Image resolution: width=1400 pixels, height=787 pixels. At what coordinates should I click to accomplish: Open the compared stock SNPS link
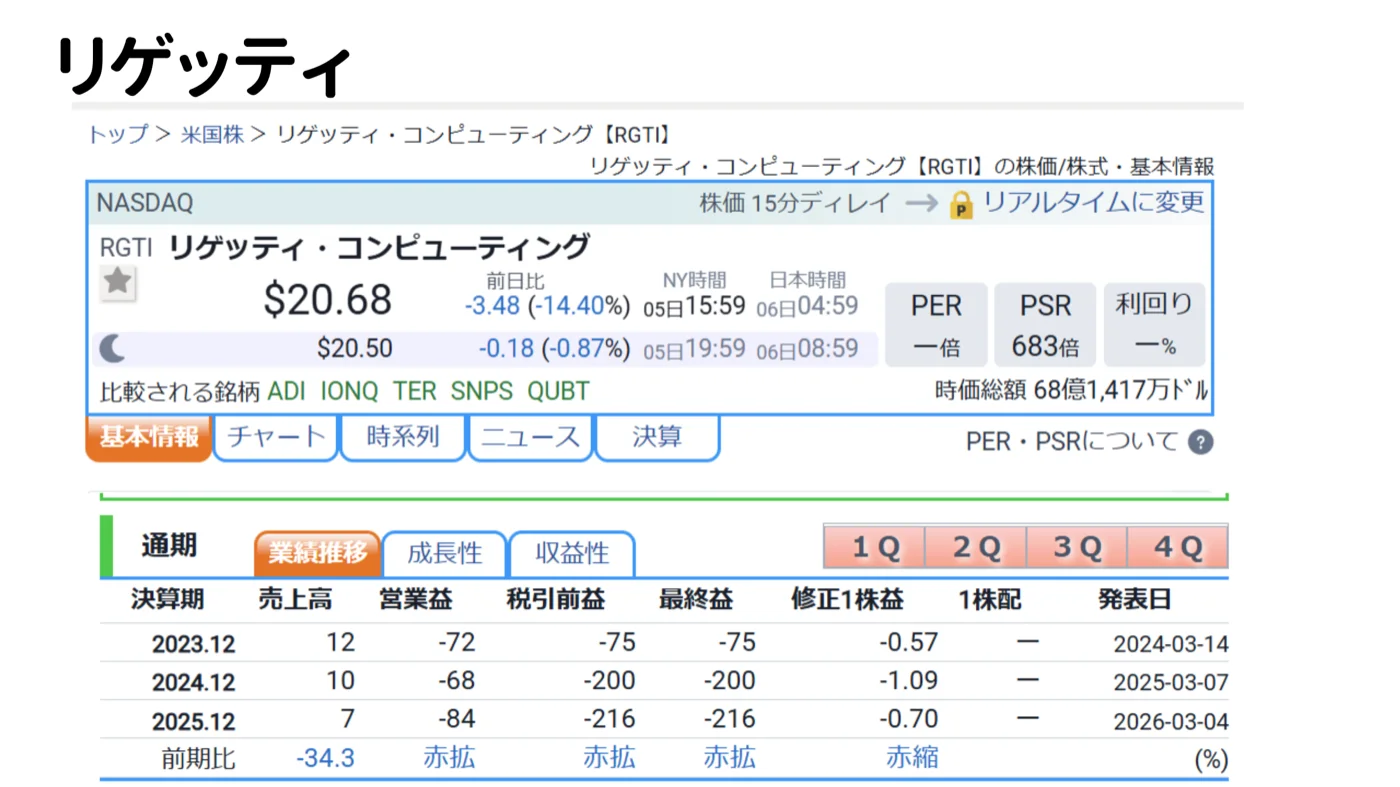(482, 391)
